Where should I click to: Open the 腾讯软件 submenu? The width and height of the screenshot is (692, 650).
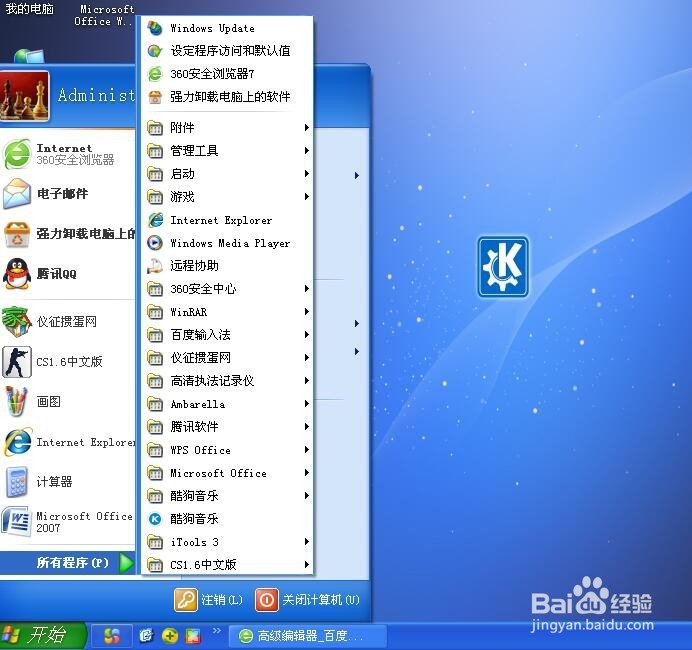(227, 426)
